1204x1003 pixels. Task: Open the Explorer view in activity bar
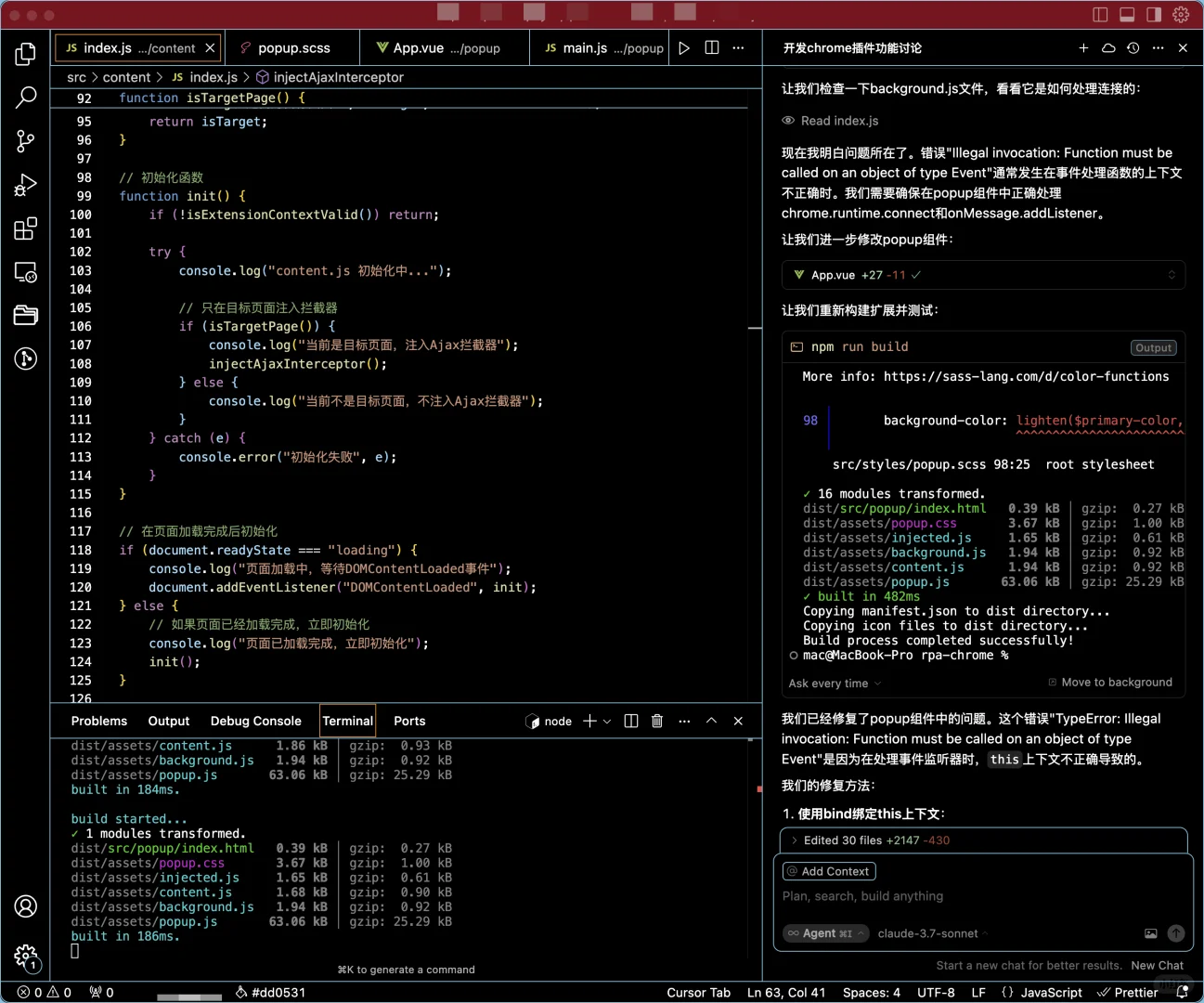coord(26,54)
